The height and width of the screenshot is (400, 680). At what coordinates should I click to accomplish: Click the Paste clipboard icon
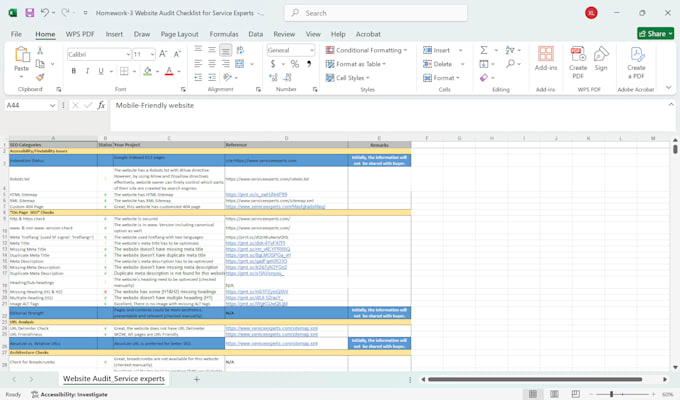click(22, 55)
